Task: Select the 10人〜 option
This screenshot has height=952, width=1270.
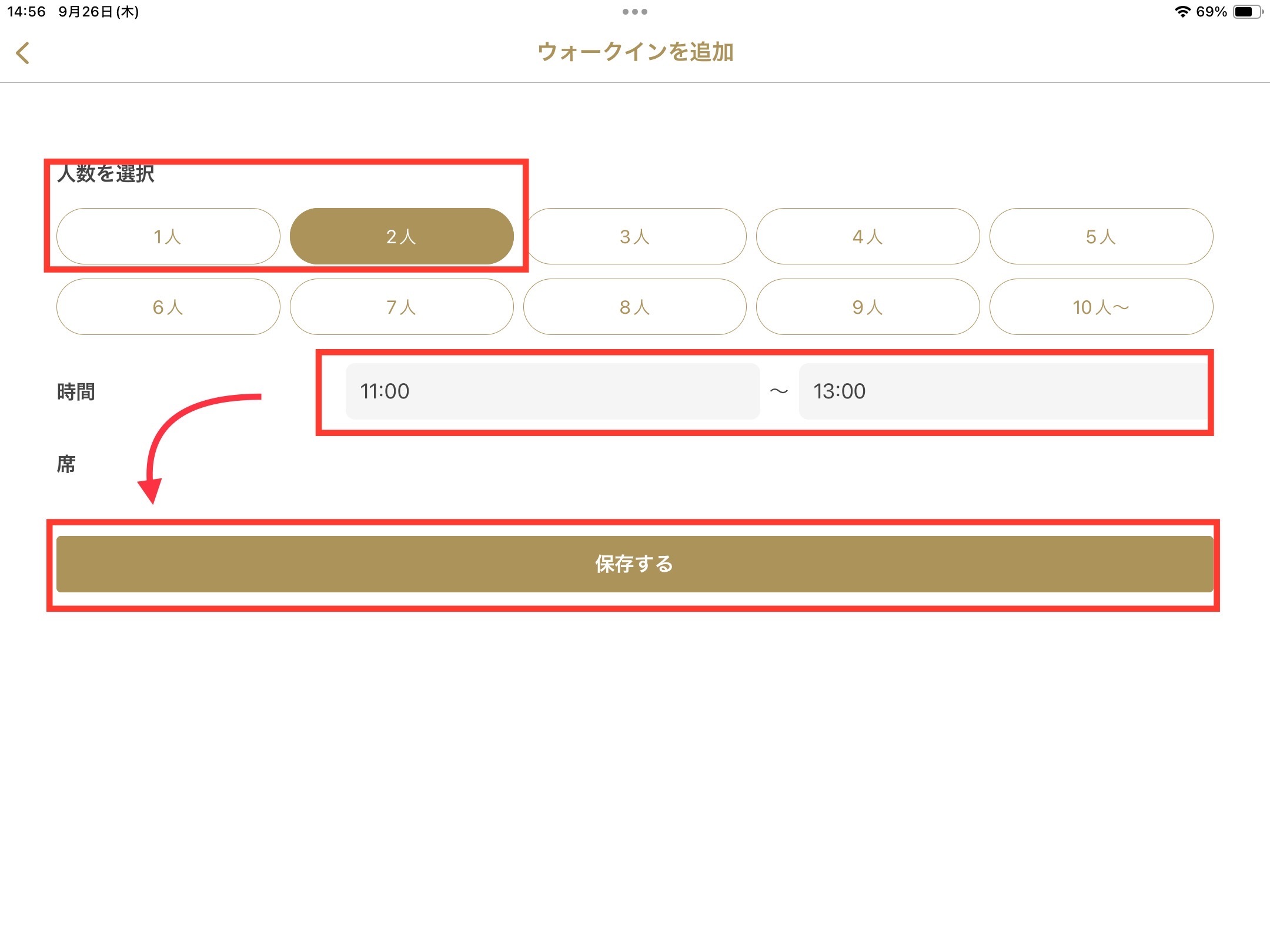Action: pyautogui.click(x=1101, y=307)
